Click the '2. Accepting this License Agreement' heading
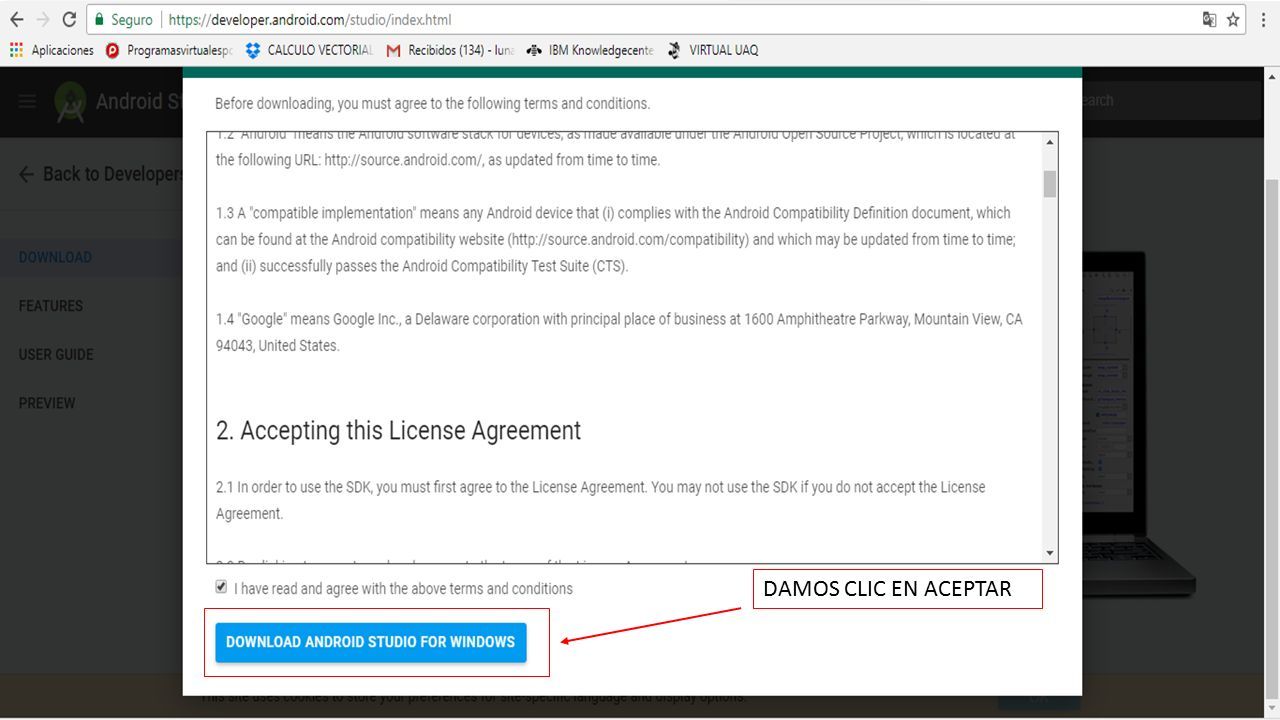This screenshot has width=1280, height=720. pyautogui.click(x=398, y=431)
